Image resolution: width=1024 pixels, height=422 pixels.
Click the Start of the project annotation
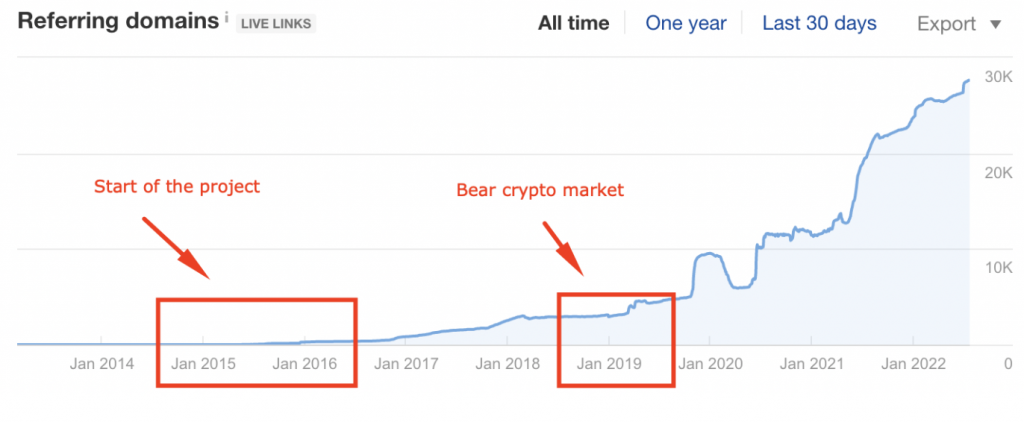(176, 186)
